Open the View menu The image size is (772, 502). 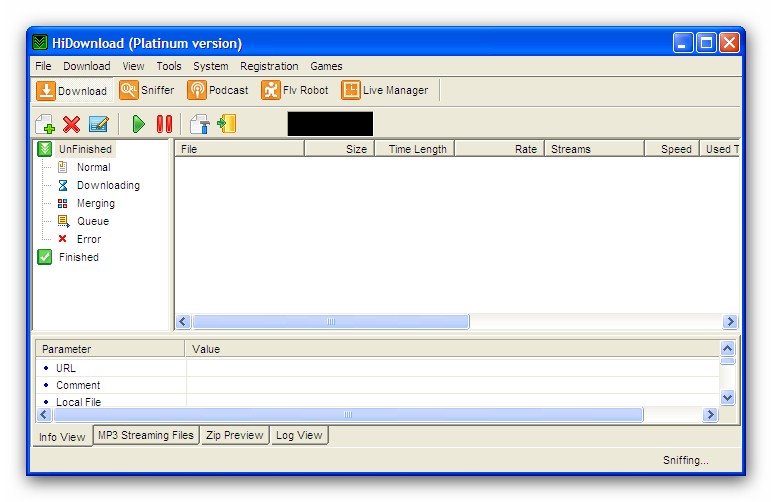[x=133, y=66]
